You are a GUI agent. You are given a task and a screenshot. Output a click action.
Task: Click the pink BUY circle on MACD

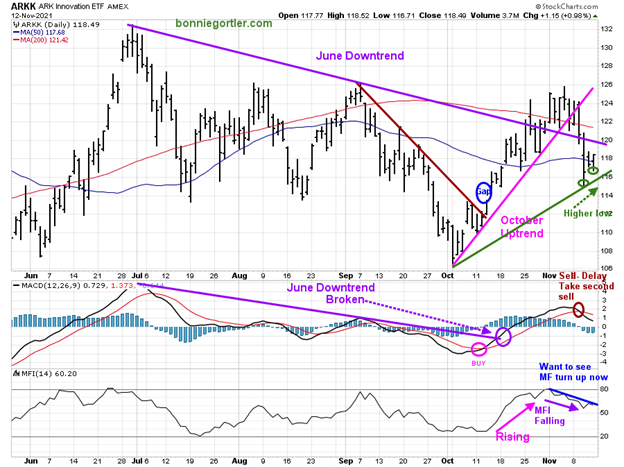coord(478,349)
